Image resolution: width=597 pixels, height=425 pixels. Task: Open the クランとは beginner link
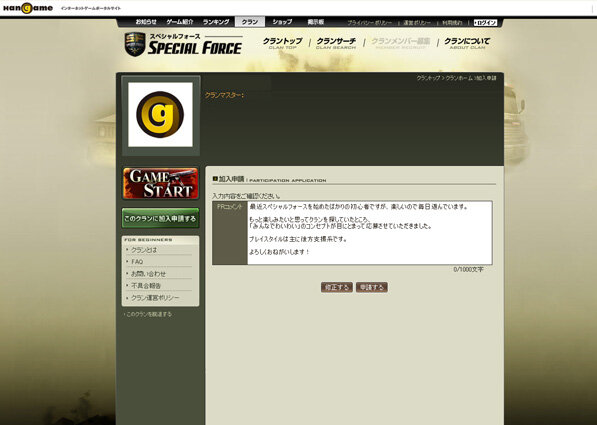[144, 250]
